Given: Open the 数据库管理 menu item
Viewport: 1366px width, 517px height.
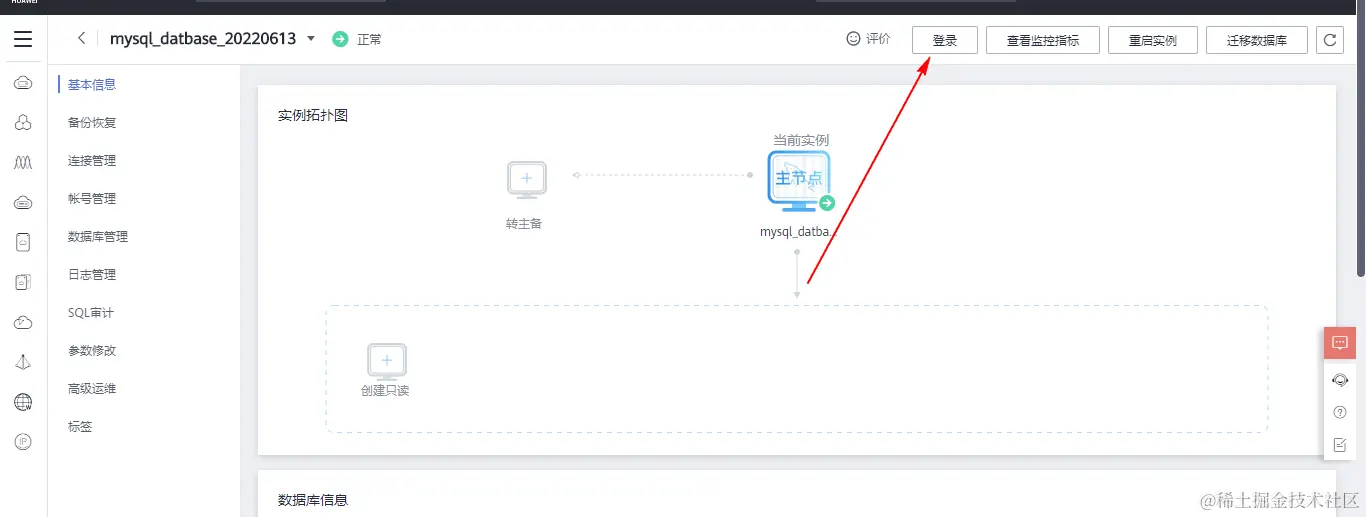Looking at the screenshot, I should click(98, 237).
